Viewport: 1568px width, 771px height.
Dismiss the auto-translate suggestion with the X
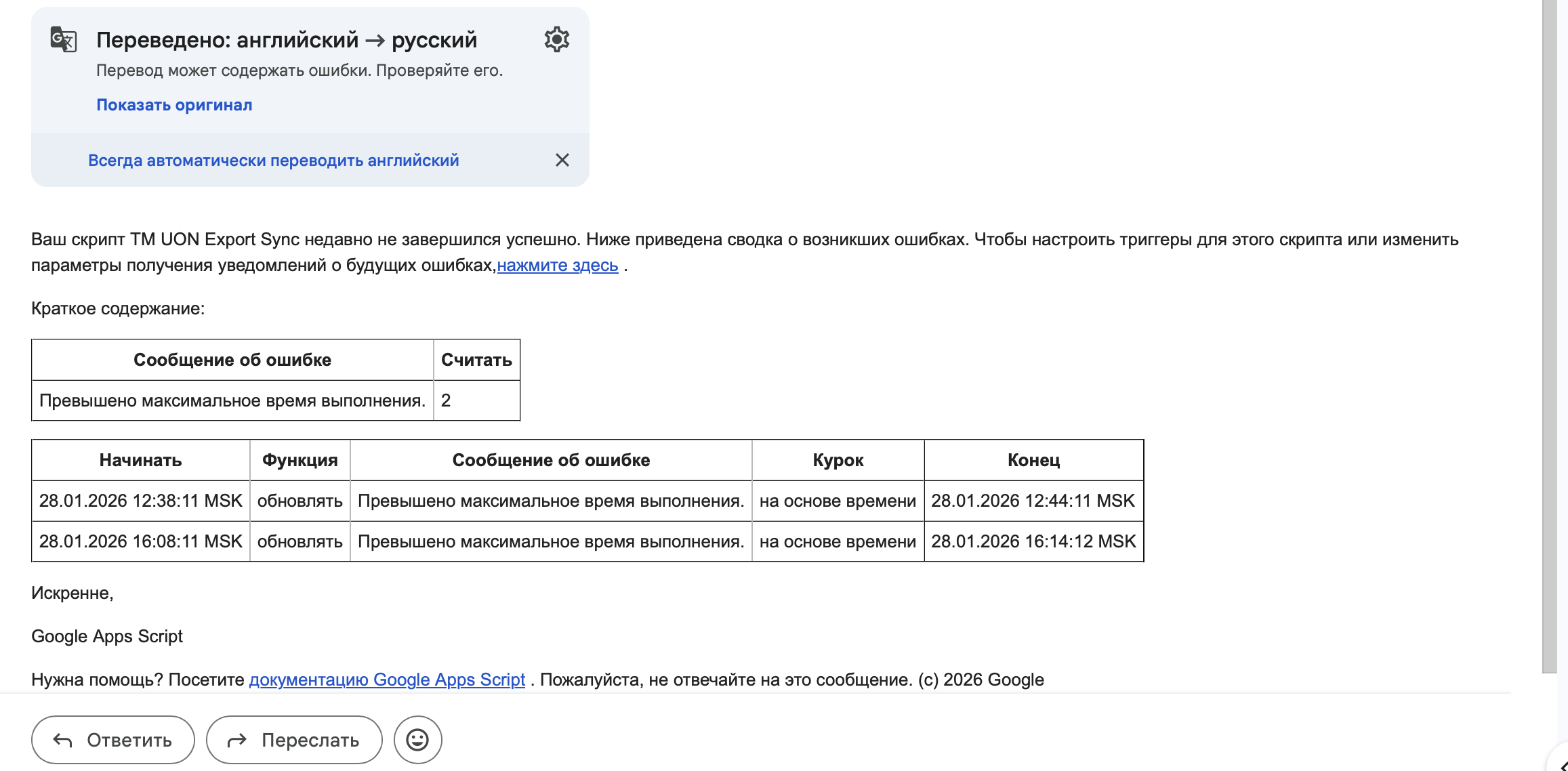point(562,160)
